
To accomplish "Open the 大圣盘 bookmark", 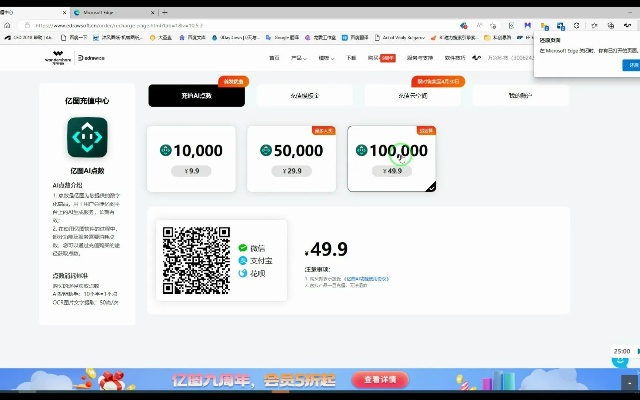I will coord(161,38).
